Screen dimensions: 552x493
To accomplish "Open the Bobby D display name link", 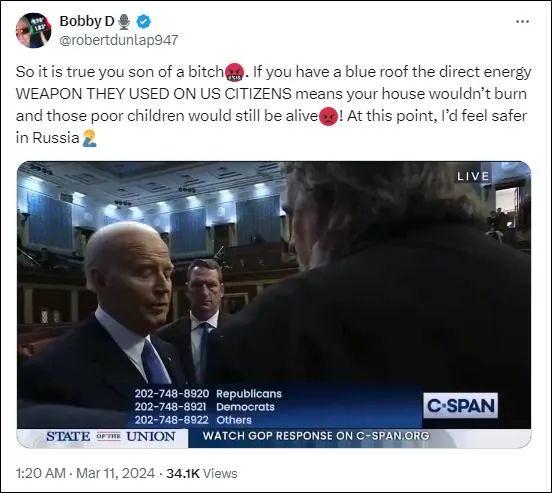I will [87, 21].
